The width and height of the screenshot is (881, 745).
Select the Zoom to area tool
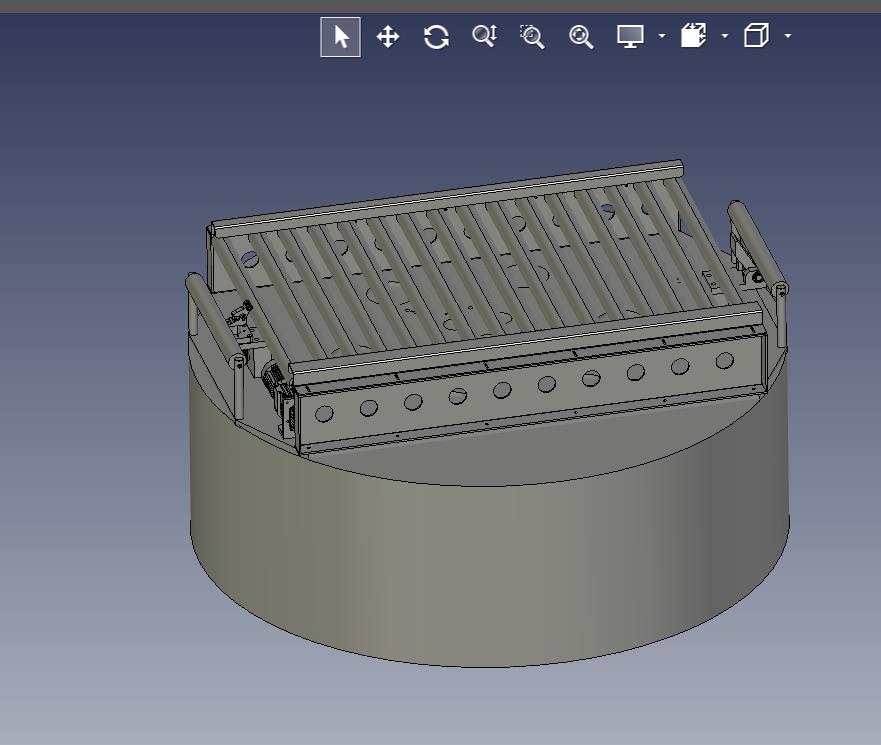(x=532, y=37)
